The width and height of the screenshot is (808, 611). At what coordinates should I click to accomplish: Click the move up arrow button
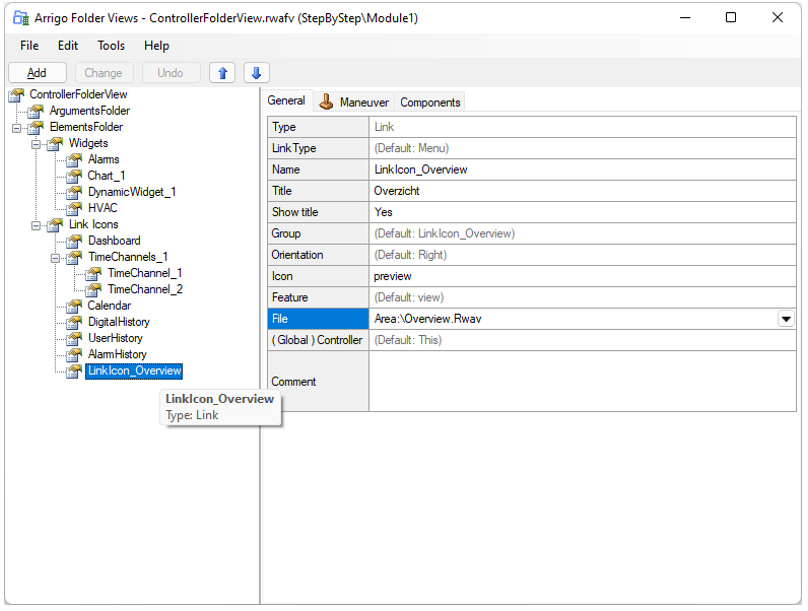(222, 73)
